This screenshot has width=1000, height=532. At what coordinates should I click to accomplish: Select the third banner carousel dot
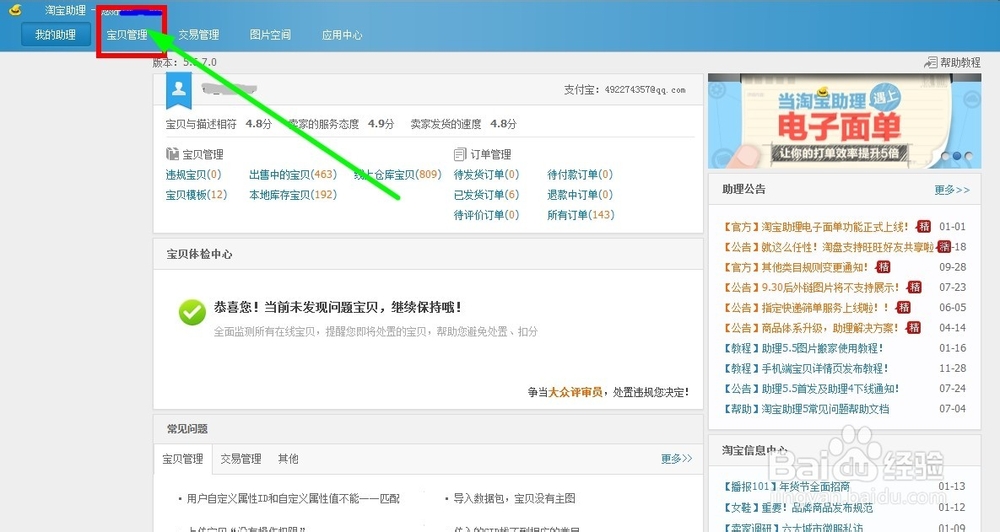tap(968, 156)
